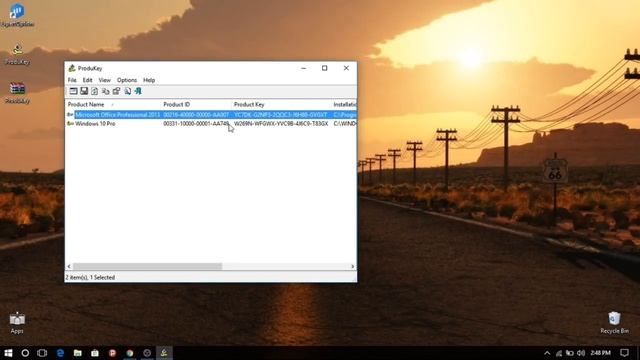Click the scroll-left arrow in ProduKey
This screenshot has height=360, width=640.
pos(69,266)
